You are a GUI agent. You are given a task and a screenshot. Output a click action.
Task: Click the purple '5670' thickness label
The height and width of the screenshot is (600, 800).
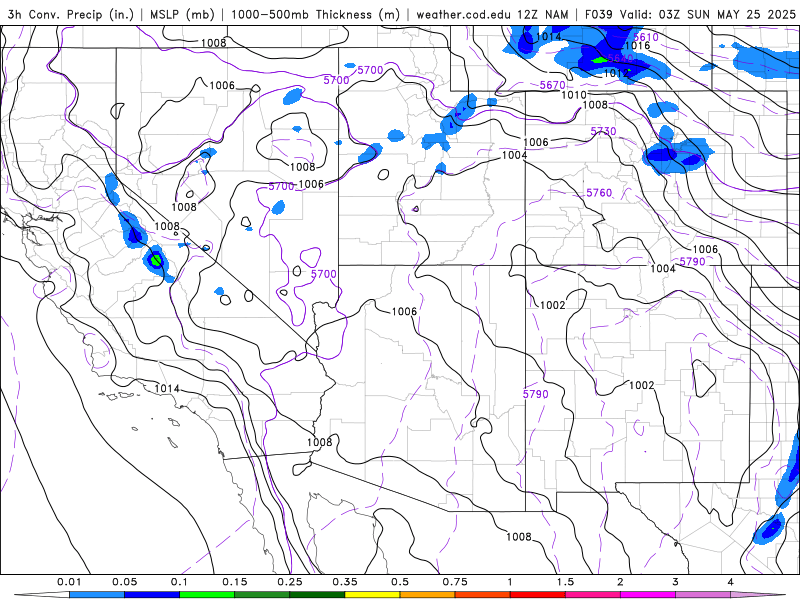click(553, 85)
